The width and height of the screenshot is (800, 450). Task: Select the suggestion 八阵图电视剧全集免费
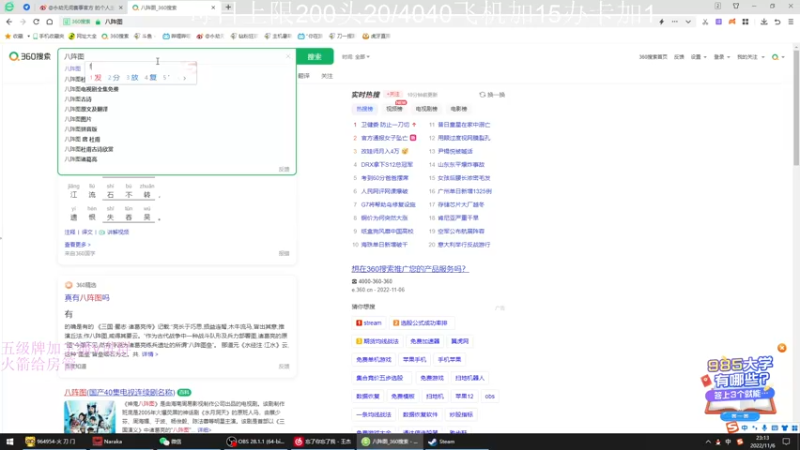click(x=91, y=89)
